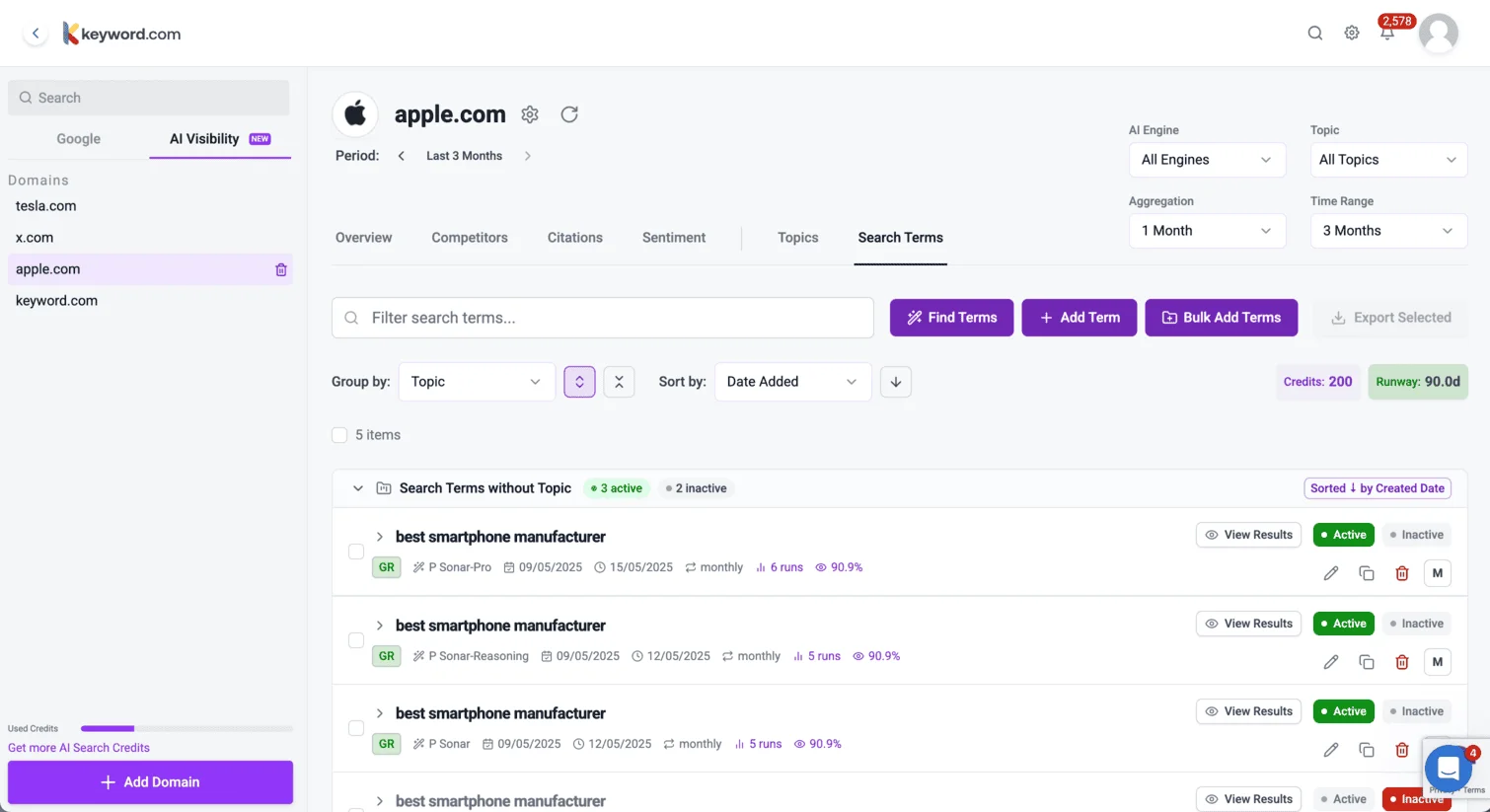Open the Sort by Date Added dropdown

792,382
